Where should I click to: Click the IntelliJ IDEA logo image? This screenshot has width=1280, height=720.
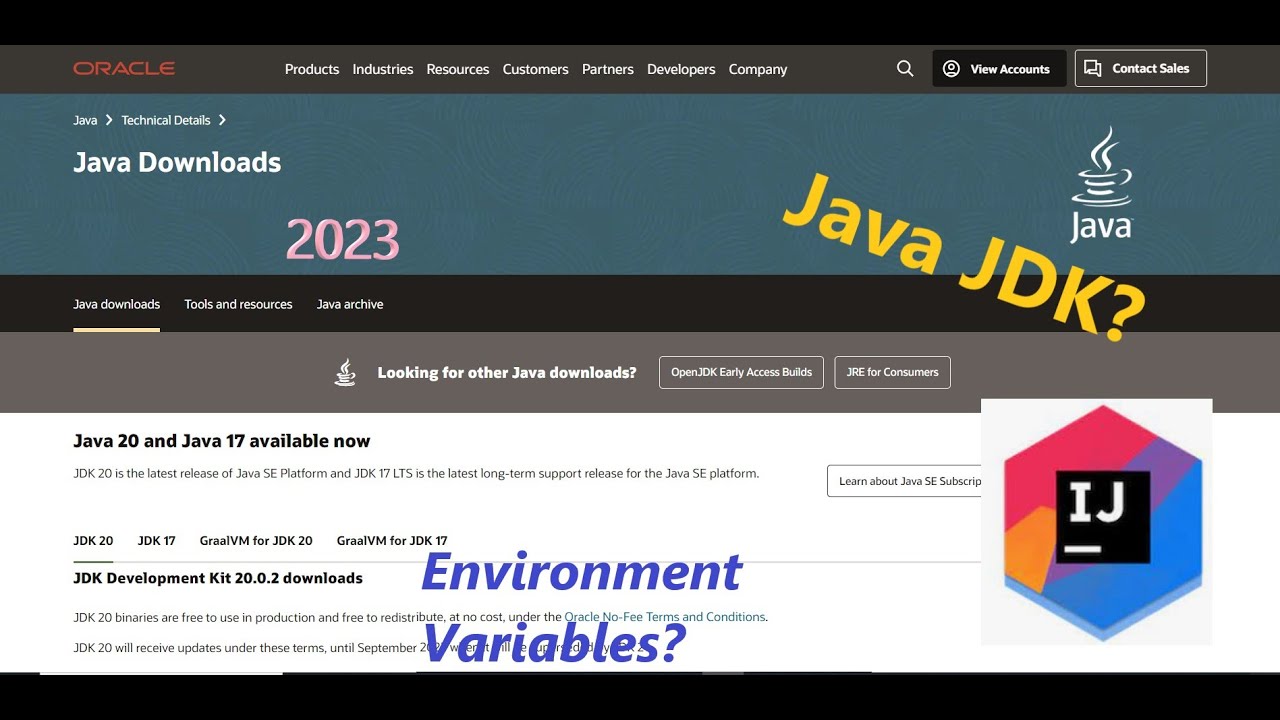[1097, 522]
